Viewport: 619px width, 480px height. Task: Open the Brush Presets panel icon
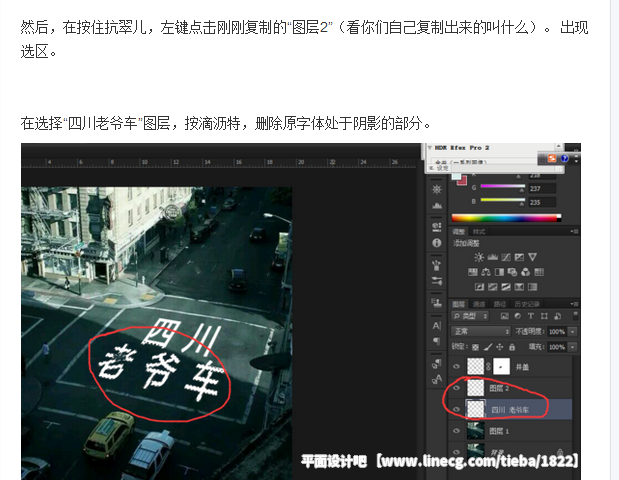click(x=437, y=265)
